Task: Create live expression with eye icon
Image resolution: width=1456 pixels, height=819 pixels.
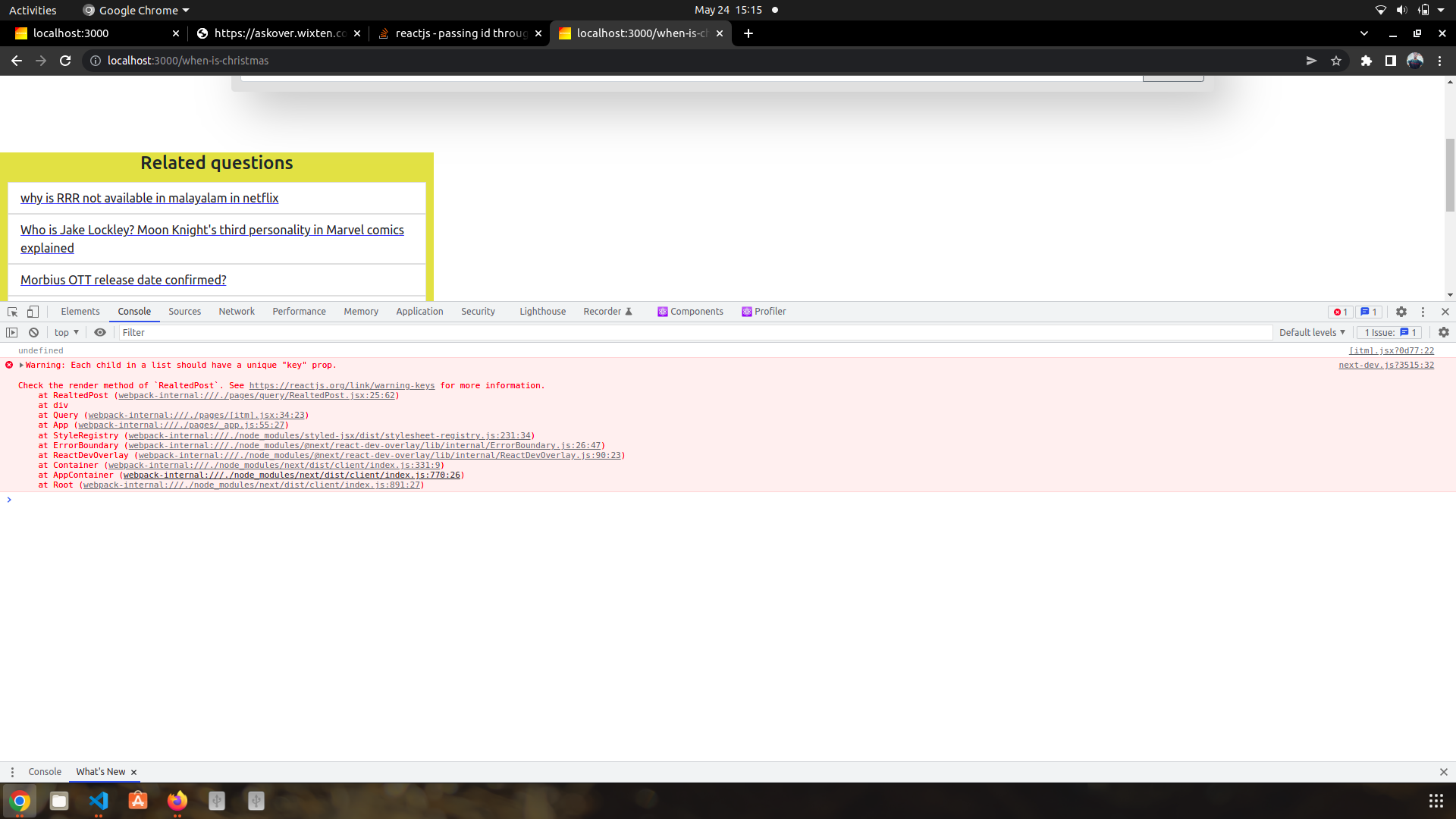Action: tap(99, 332)
